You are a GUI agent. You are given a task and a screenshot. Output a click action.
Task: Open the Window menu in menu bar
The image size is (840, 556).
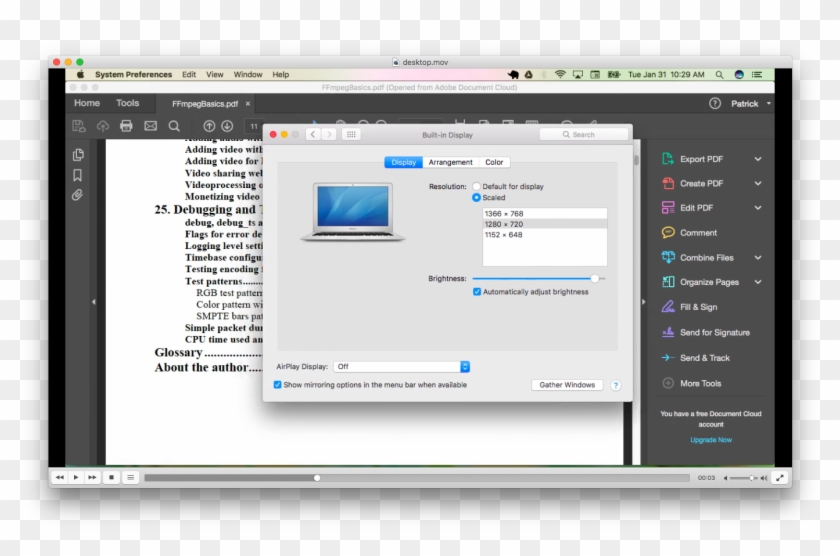coord(248,74)
